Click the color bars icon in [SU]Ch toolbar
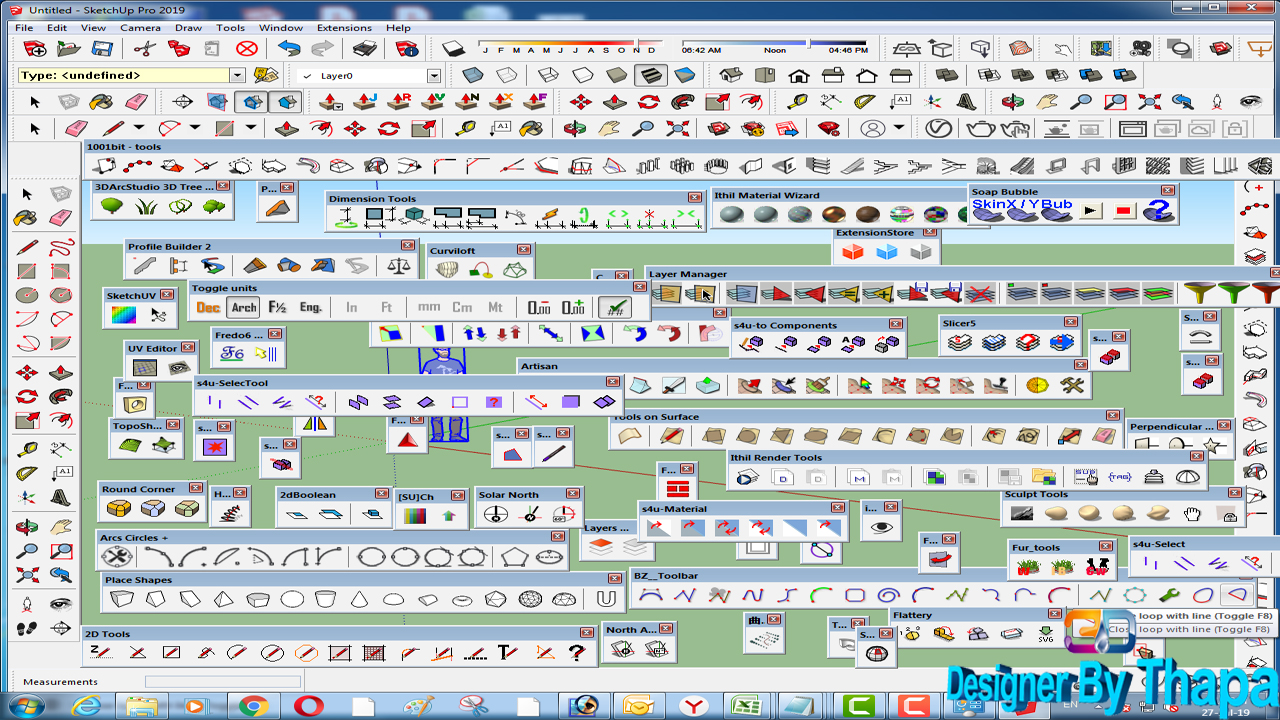The image size is (1280, 720). pos(414,515)
